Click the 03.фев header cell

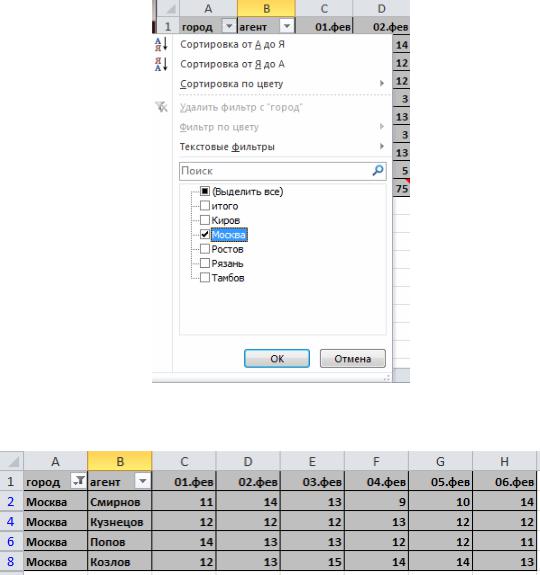312,481
